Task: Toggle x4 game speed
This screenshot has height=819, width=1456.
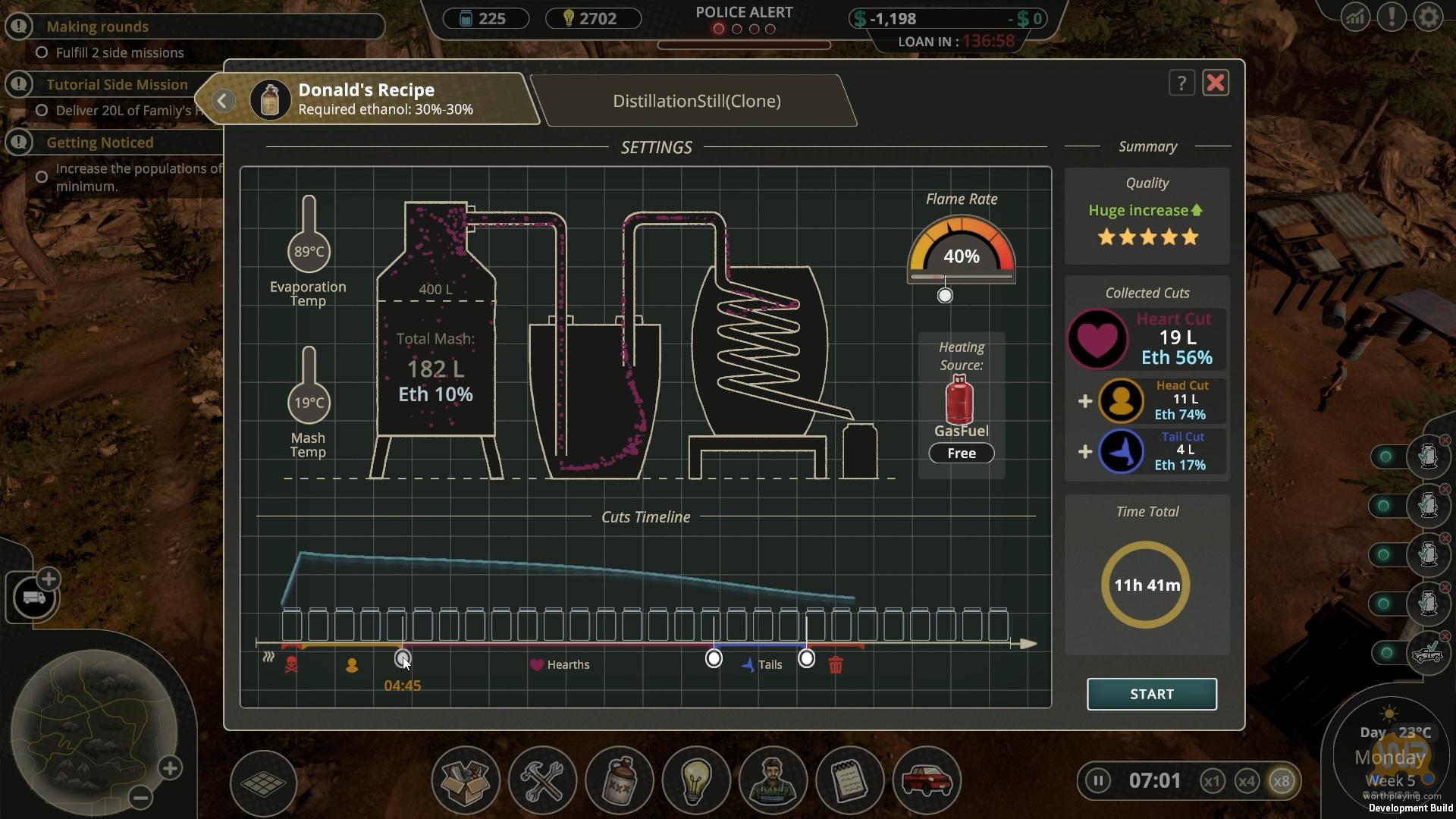Action: [x=1247, y=781]
